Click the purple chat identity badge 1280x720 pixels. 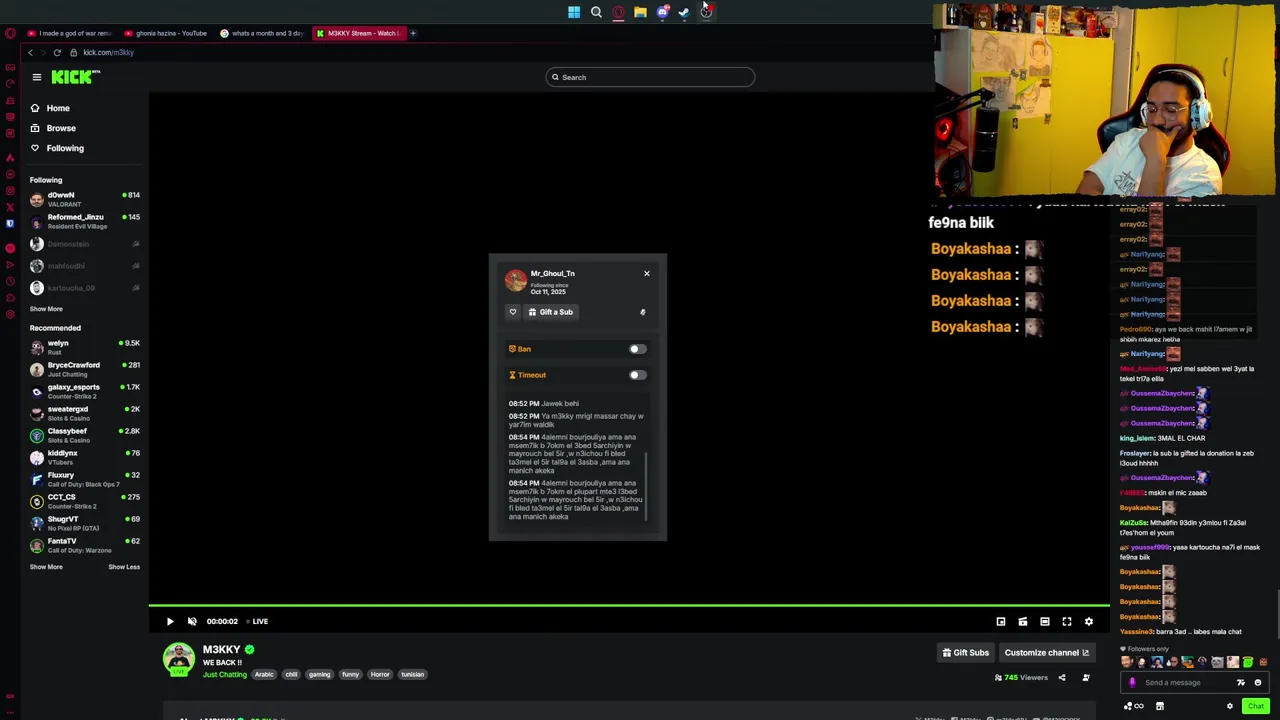pos(1132,683)
